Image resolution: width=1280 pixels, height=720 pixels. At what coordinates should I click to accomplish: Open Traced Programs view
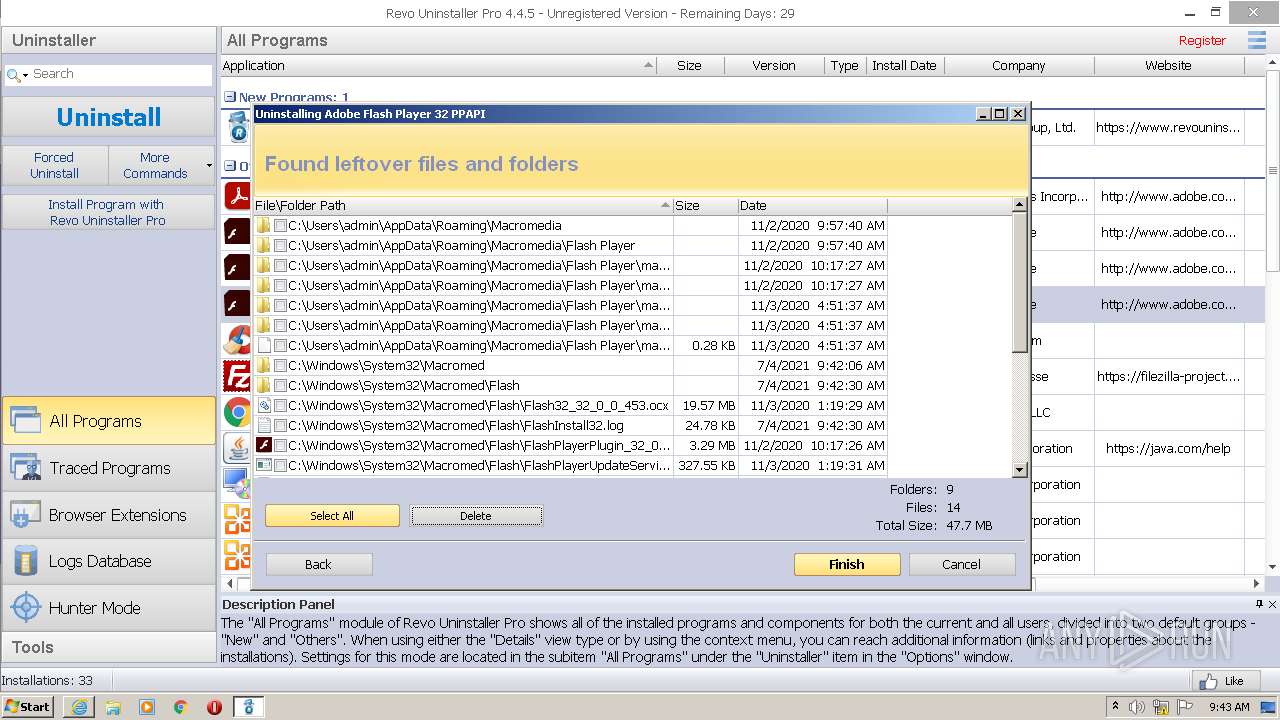point(108,468)
